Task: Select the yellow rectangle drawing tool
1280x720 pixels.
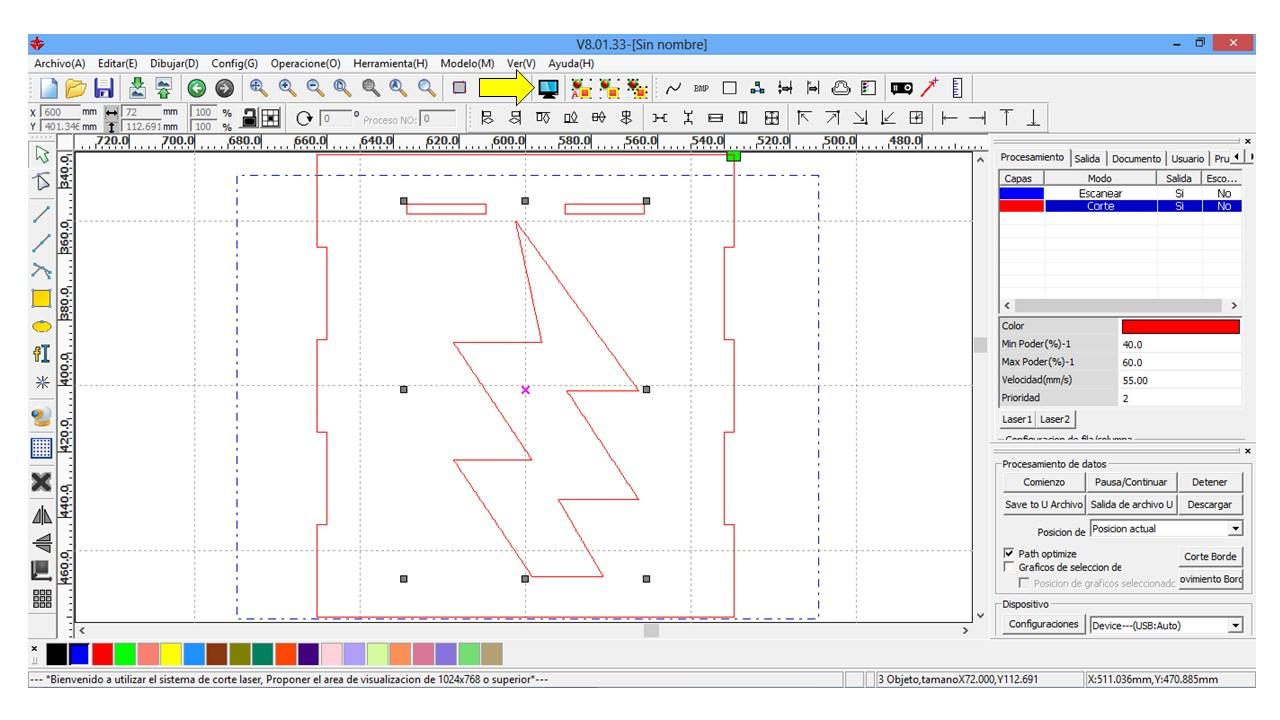Action: tap(42, 298)
